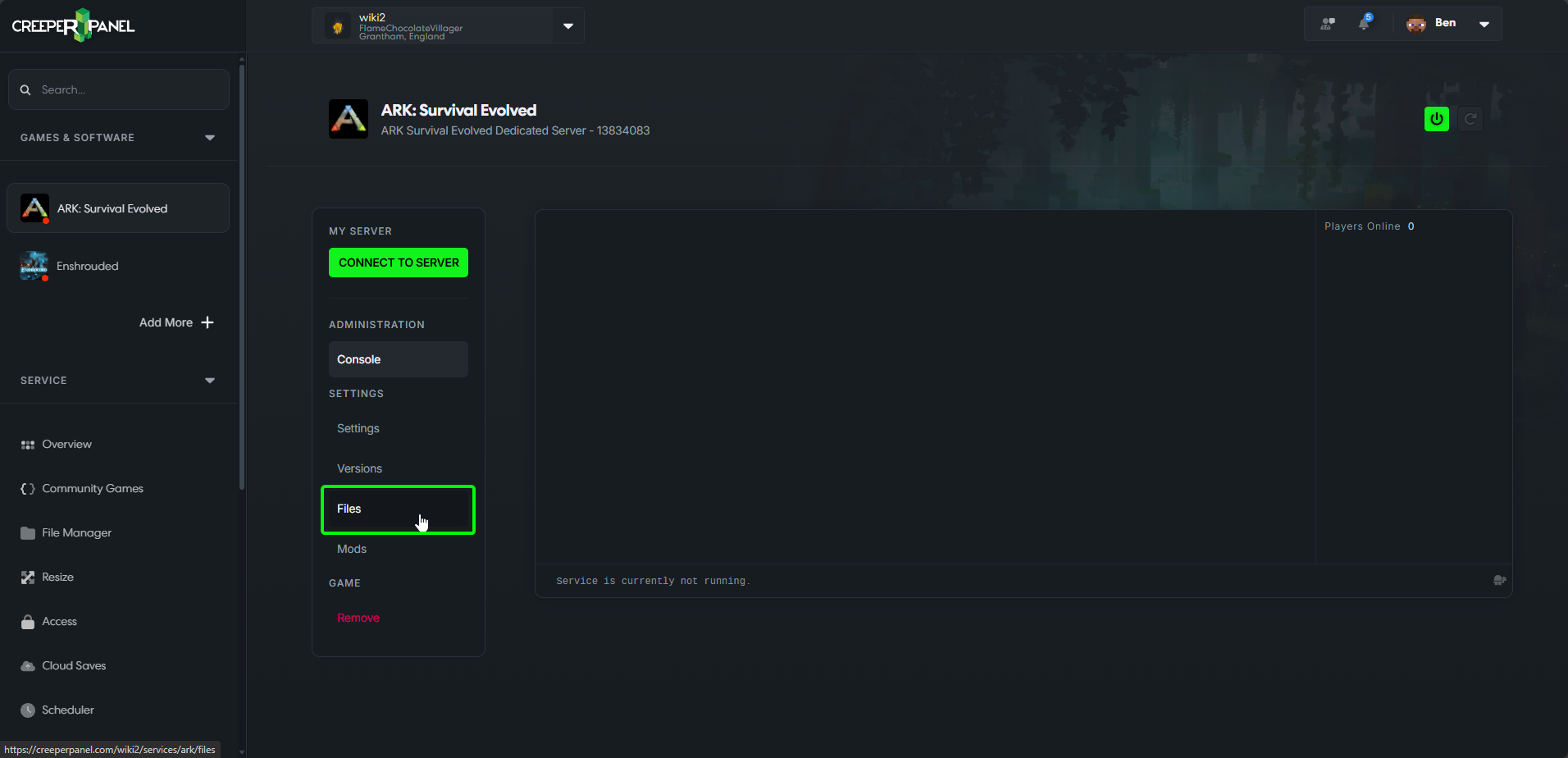Click the ARK: Survival Evolved page title
Viewport: 1568px width, 758px height.
tap(458, 110)
